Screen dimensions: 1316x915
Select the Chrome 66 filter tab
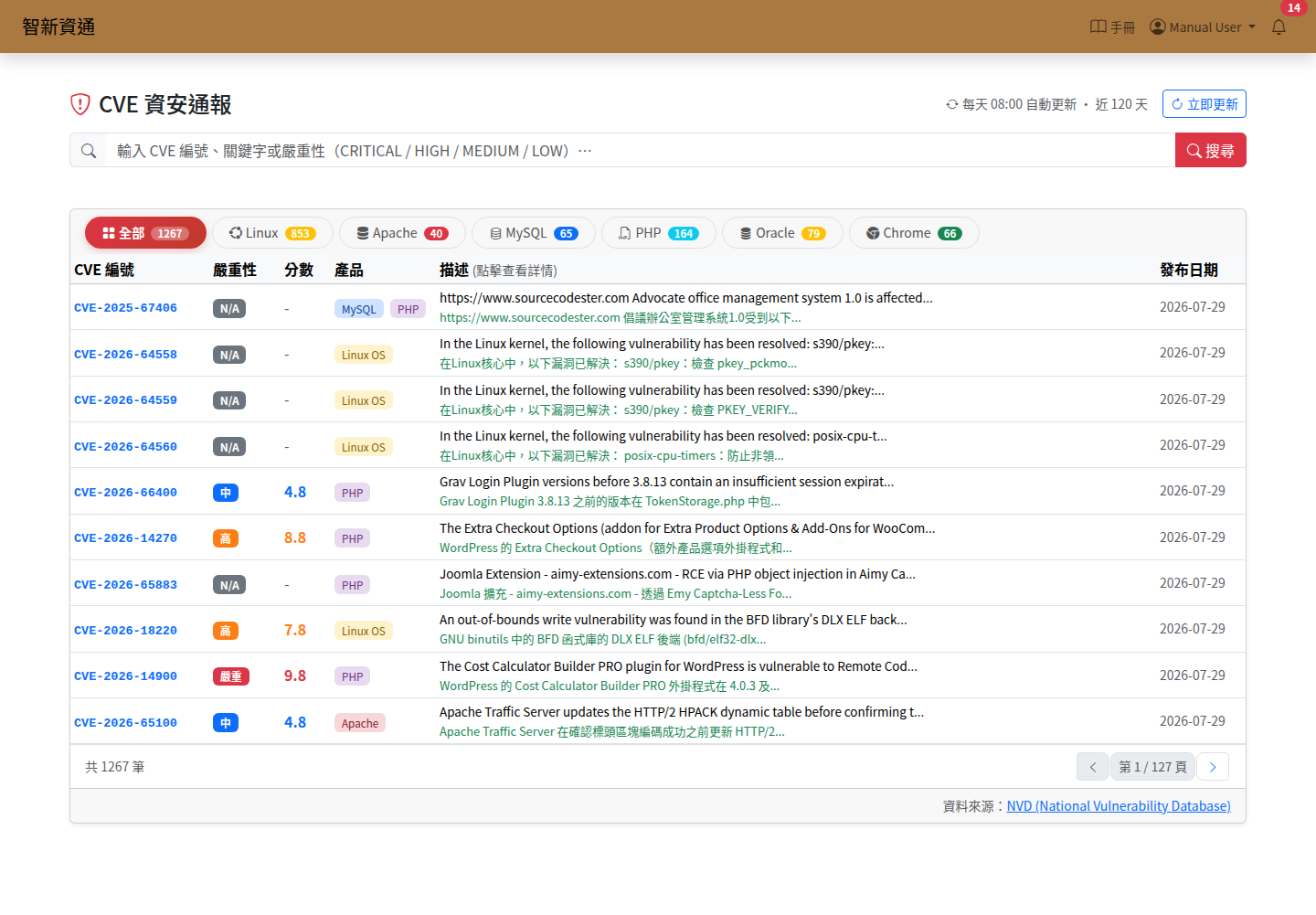(x=914, y=233)
